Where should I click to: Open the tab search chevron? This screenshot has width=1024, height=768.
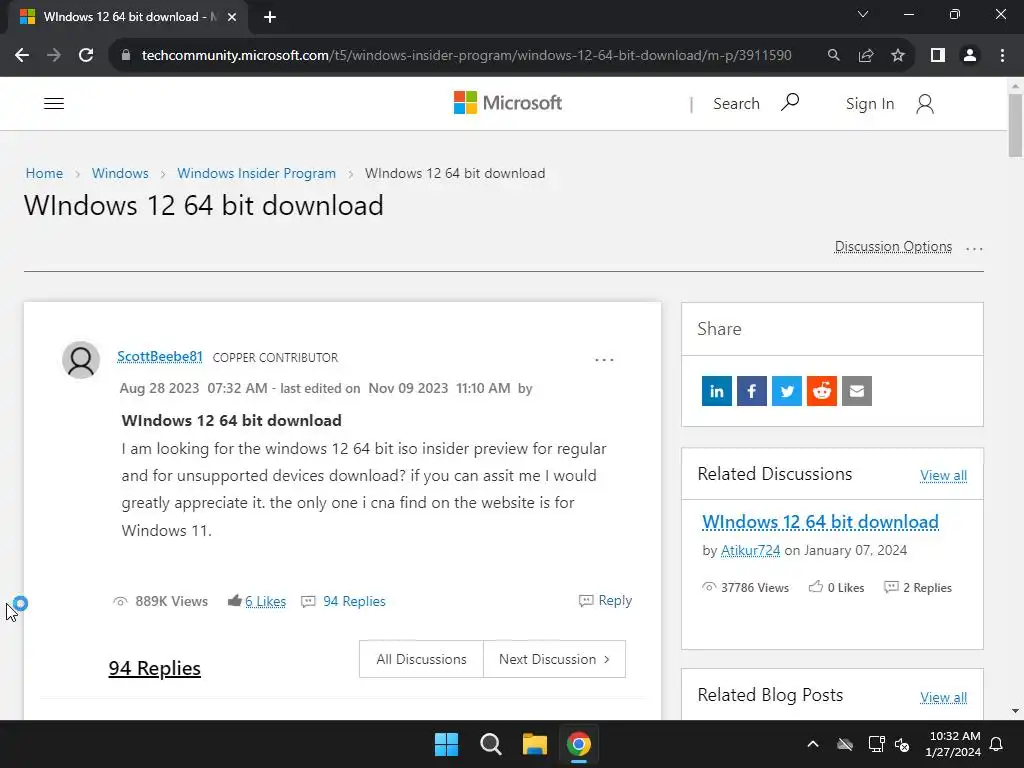(x=863, y=14)
